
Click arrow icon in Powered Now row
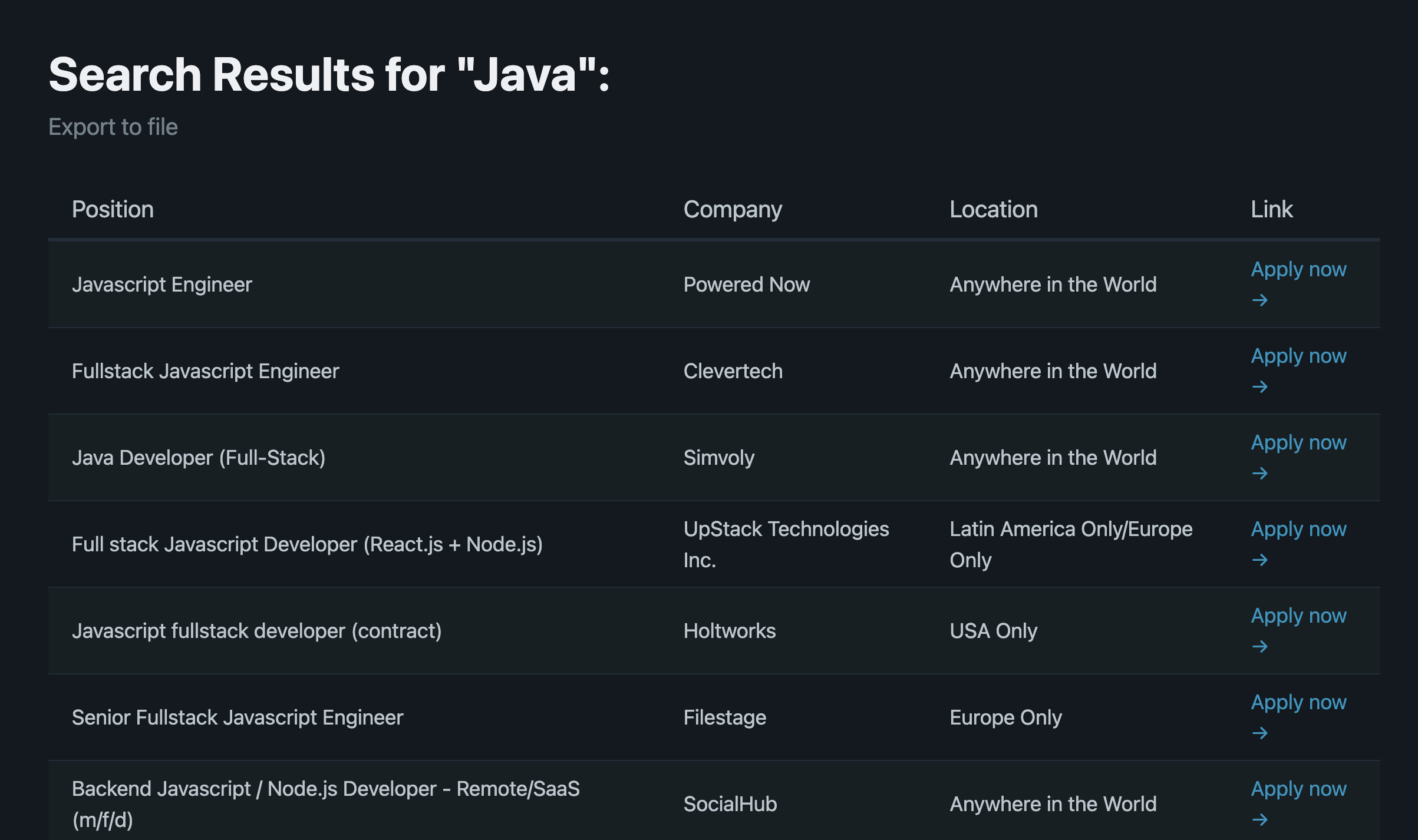(1259, 300)
